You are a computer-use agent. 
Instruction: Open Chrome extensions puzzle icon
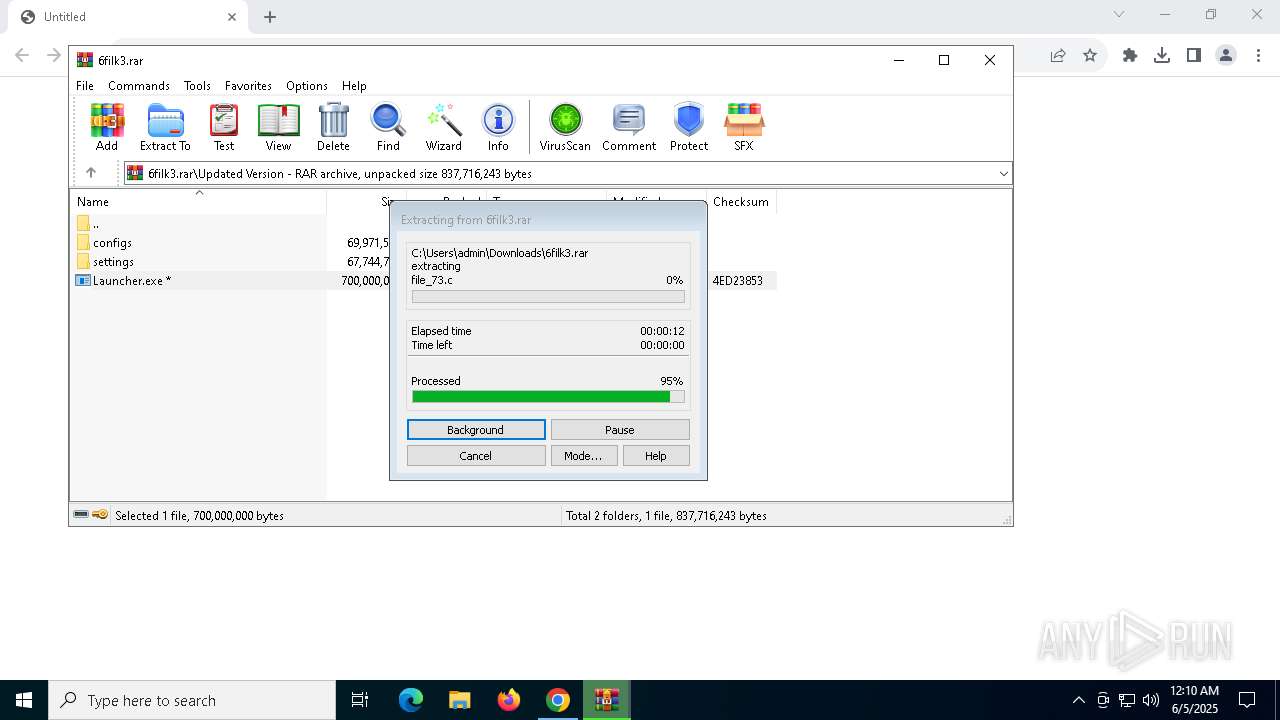point(1130,56)
